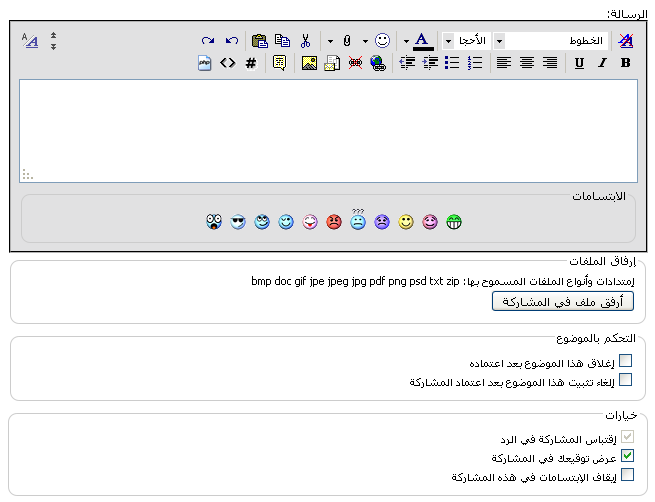
Task: Cut the selected text with scissors
Action: 305,41
